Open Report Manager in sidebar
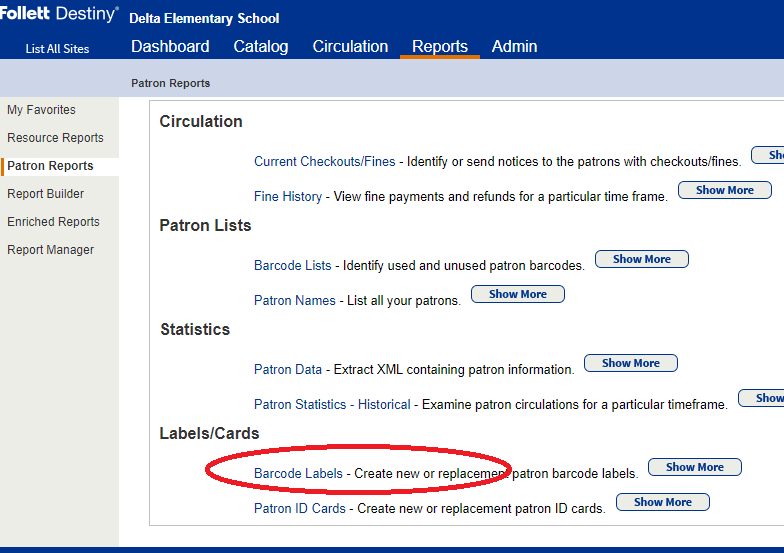Viewport: 784px width, 553px height. [x=50, y=250]
